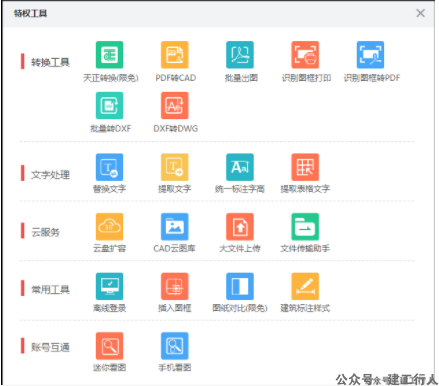Select the 替换文字 tool
This screenshot has width=439, height=386.
(109, 167)
